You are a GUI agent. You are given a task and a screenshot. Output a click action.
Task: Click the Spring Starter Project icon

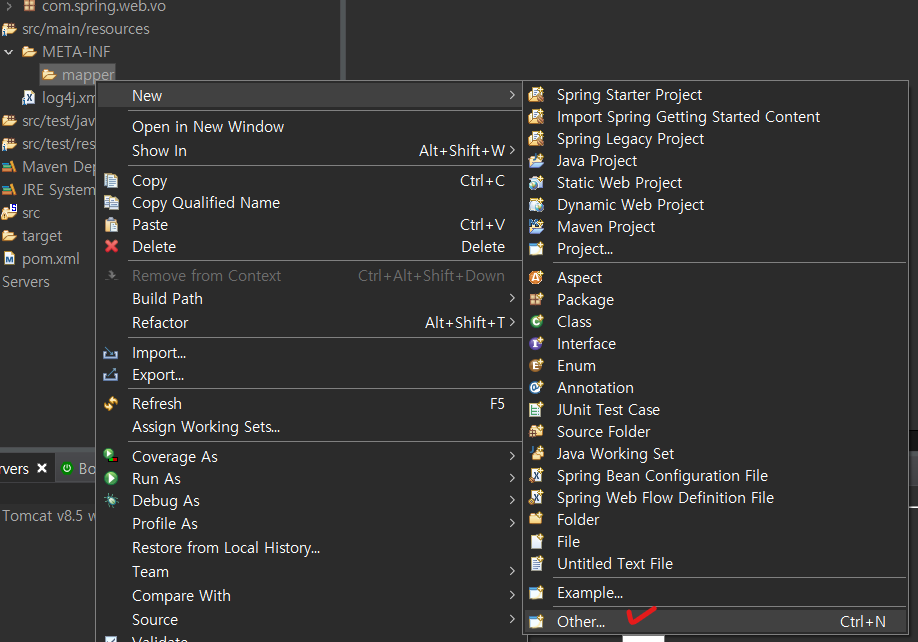pos(536,95)
